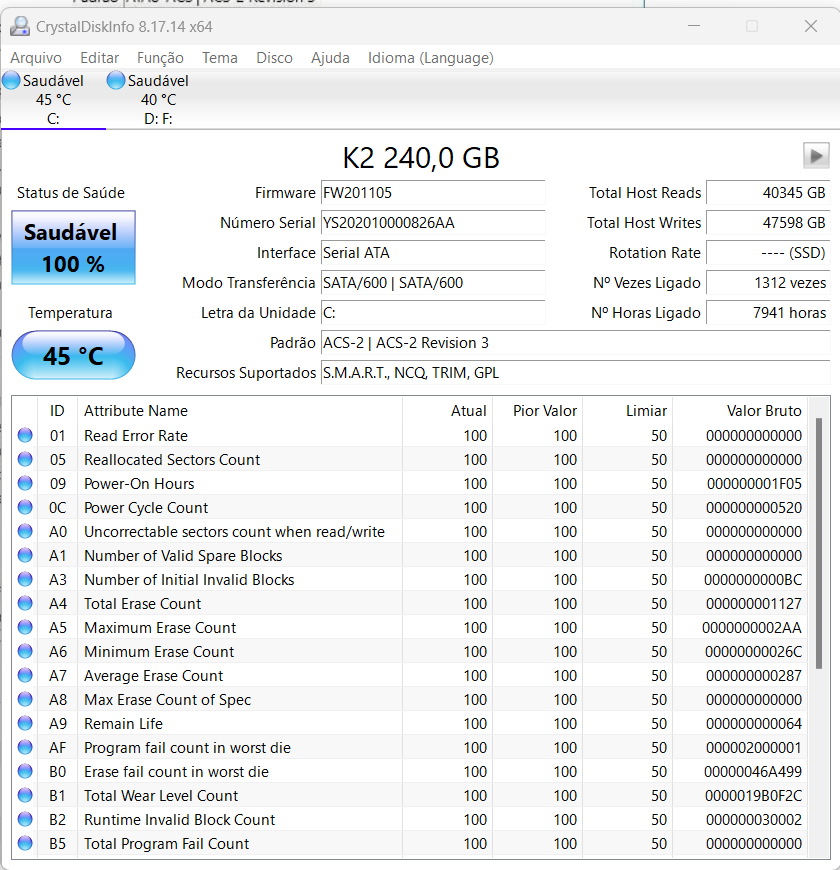
Task: Click the Nº Horas Ligado value 7941 horas
Action: (768, 312)
